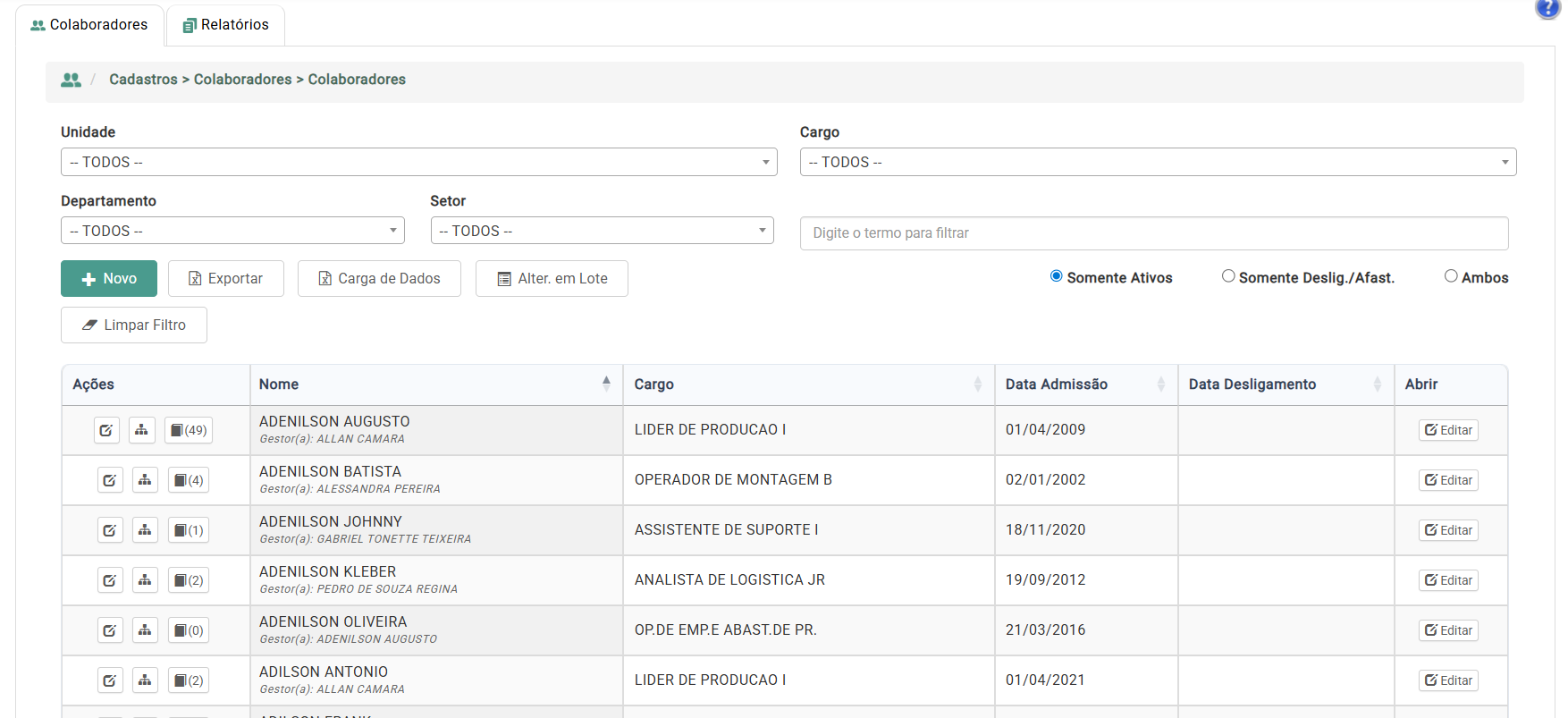Click the (1) icon for ADENILSON JOHNNY
Image resolution: width=1568 pixels, height=718 pixels.
189,530
